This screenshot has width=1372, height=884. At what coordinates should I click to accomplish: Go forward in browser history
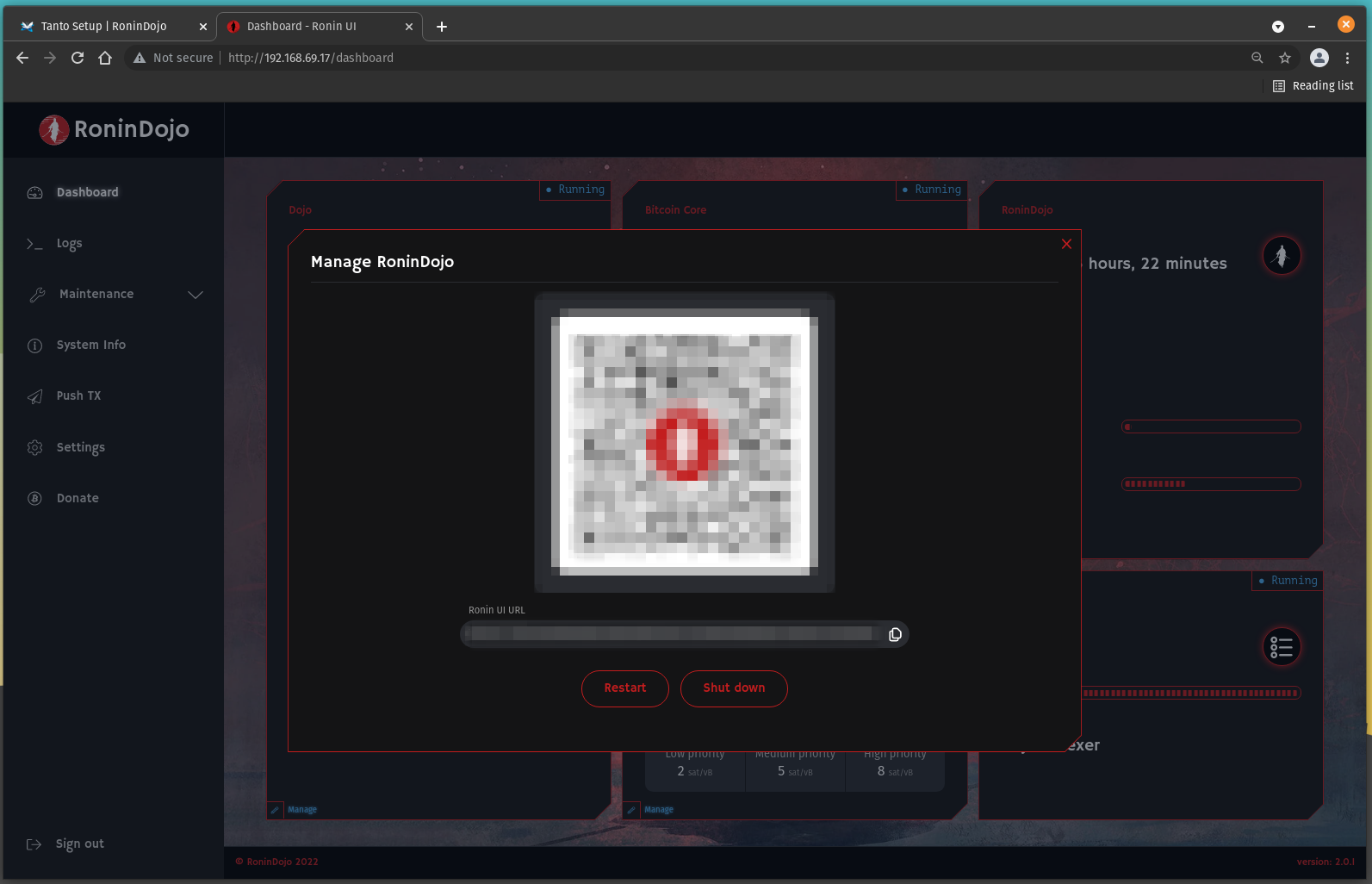coord(50,58)
